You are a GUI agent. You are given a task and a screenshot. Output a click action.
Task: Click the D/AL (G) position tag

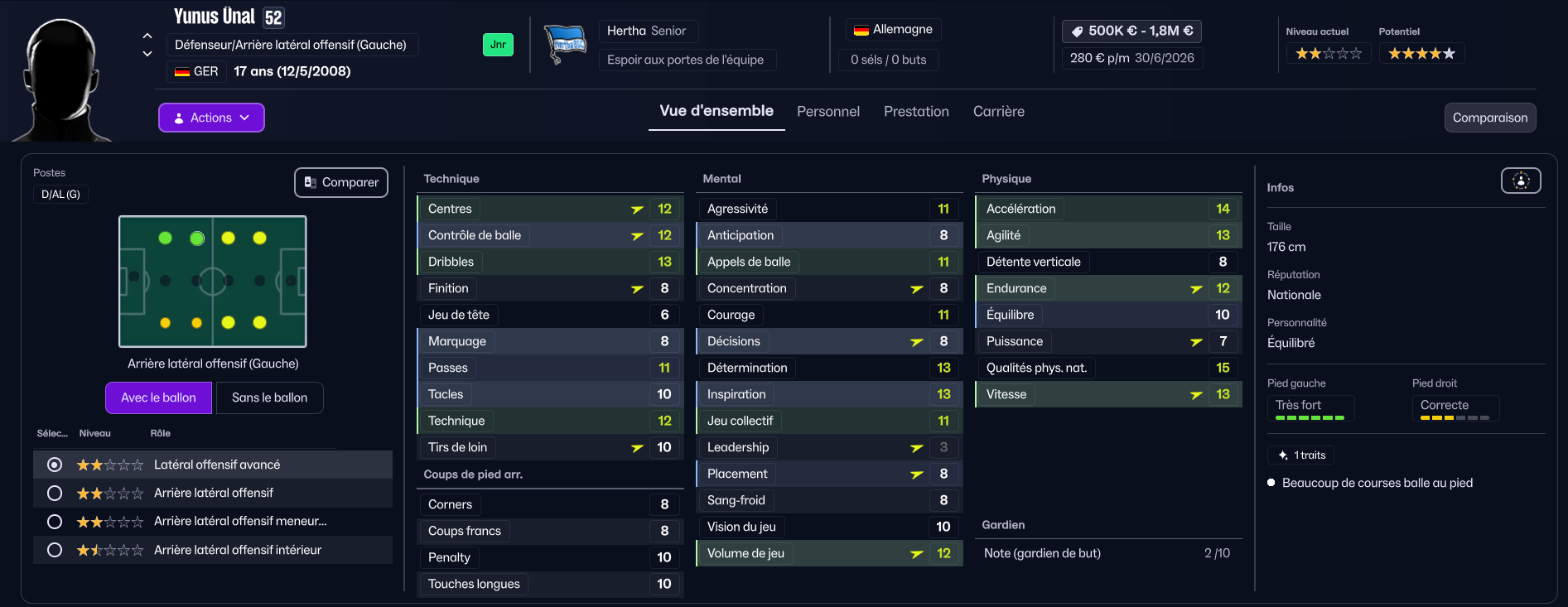60,195
